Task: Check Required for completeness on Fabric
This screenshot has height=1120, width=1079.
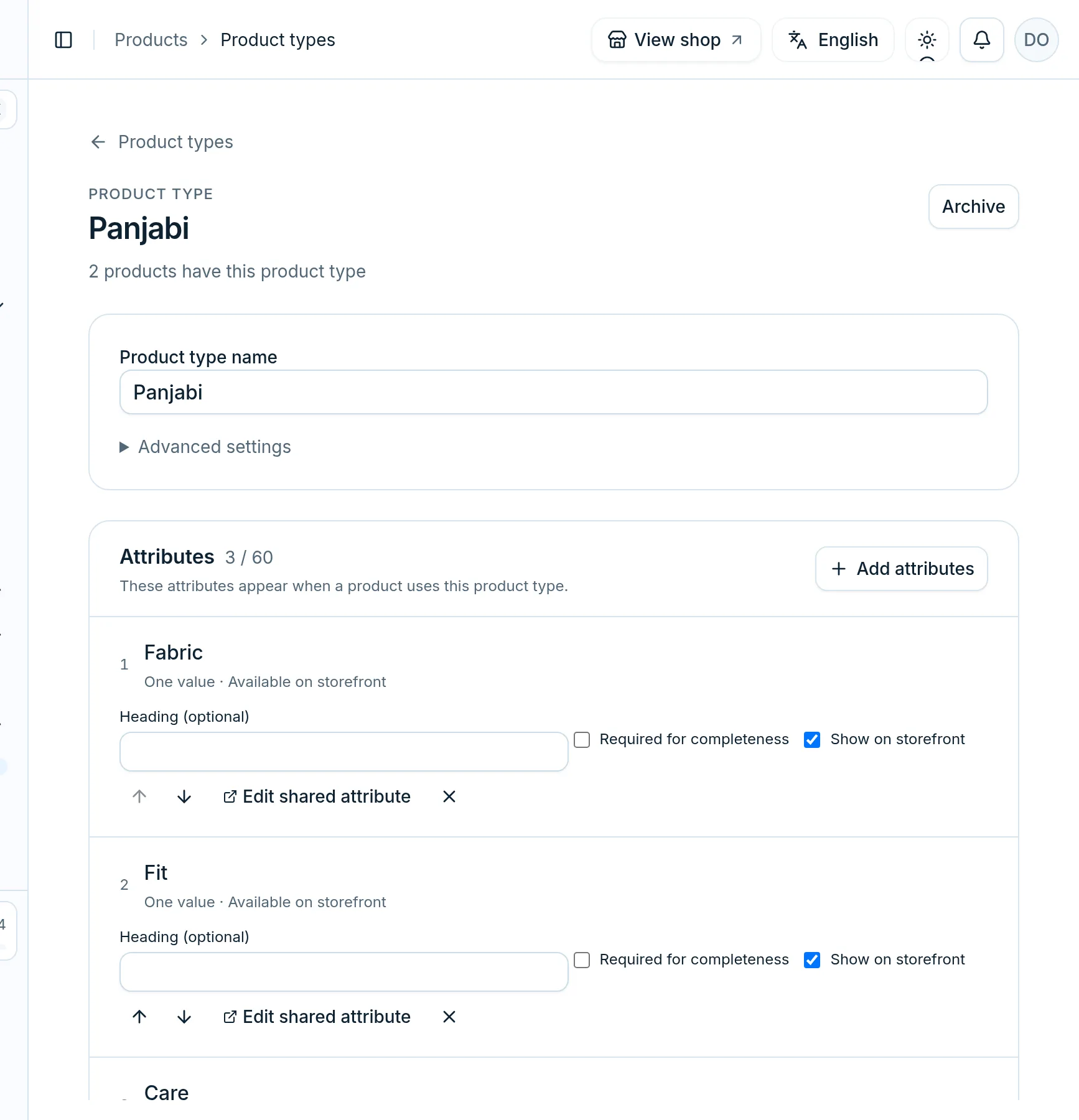Action: coord(582,739)
